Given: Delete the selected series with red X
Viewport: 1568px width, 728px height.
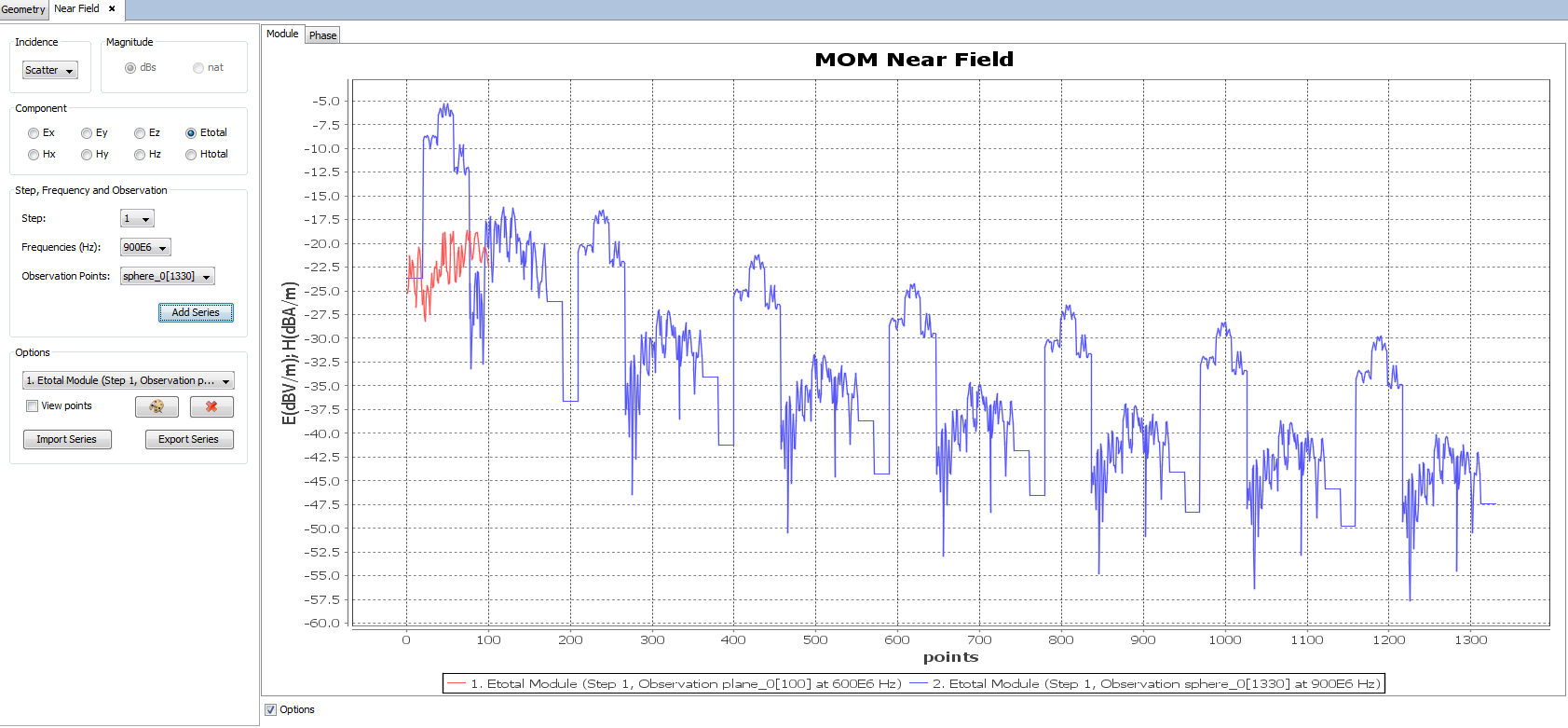Looking at the screenshot, I should tap(211, 406).
